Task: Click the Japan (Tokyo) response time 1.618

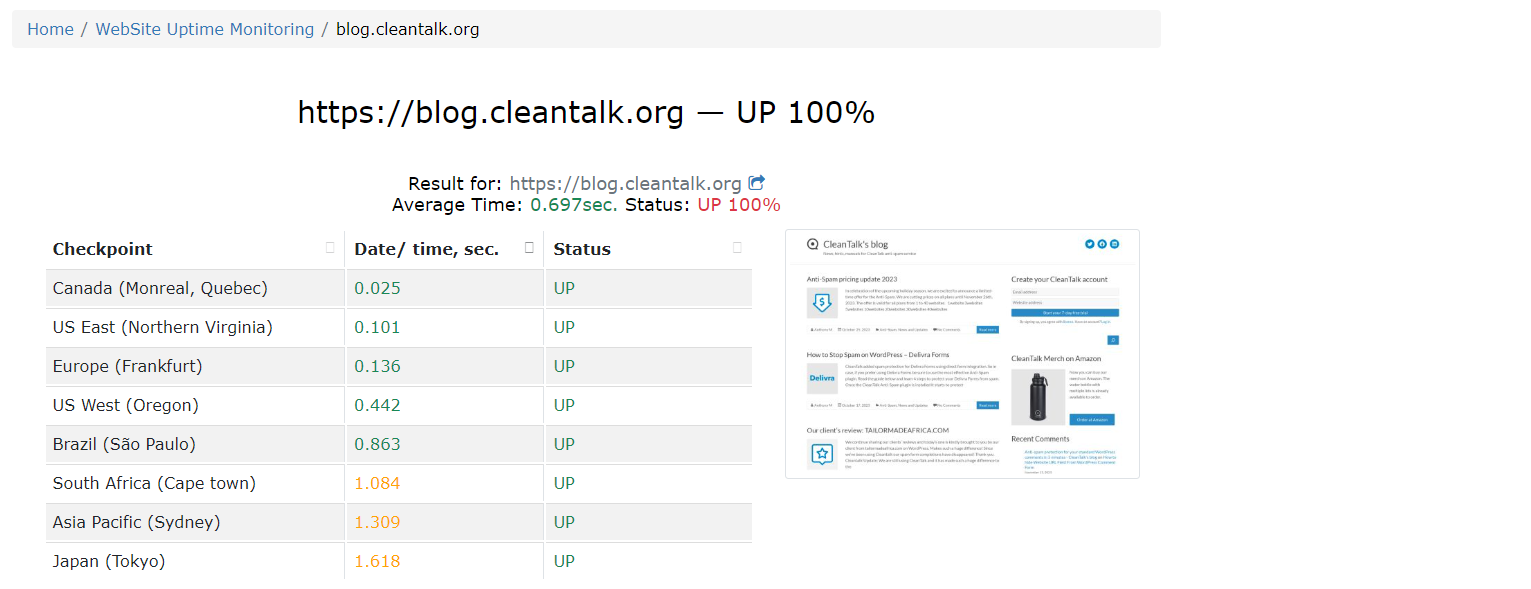Action: [377, 561]
